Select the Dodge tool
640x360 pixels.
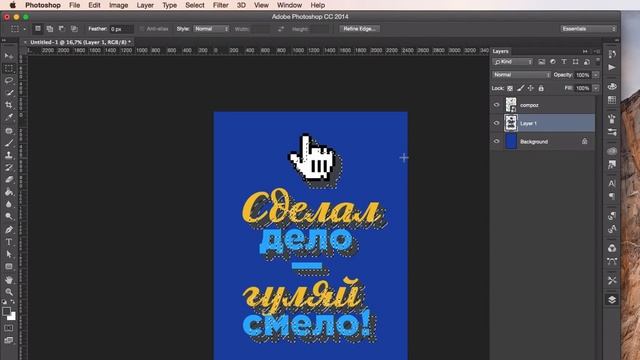point(9,216)
